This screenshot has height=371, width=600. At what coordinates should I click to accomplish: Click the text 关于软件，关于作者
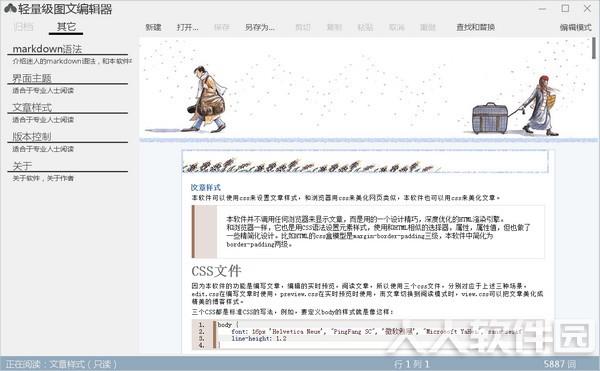(43, 178)
